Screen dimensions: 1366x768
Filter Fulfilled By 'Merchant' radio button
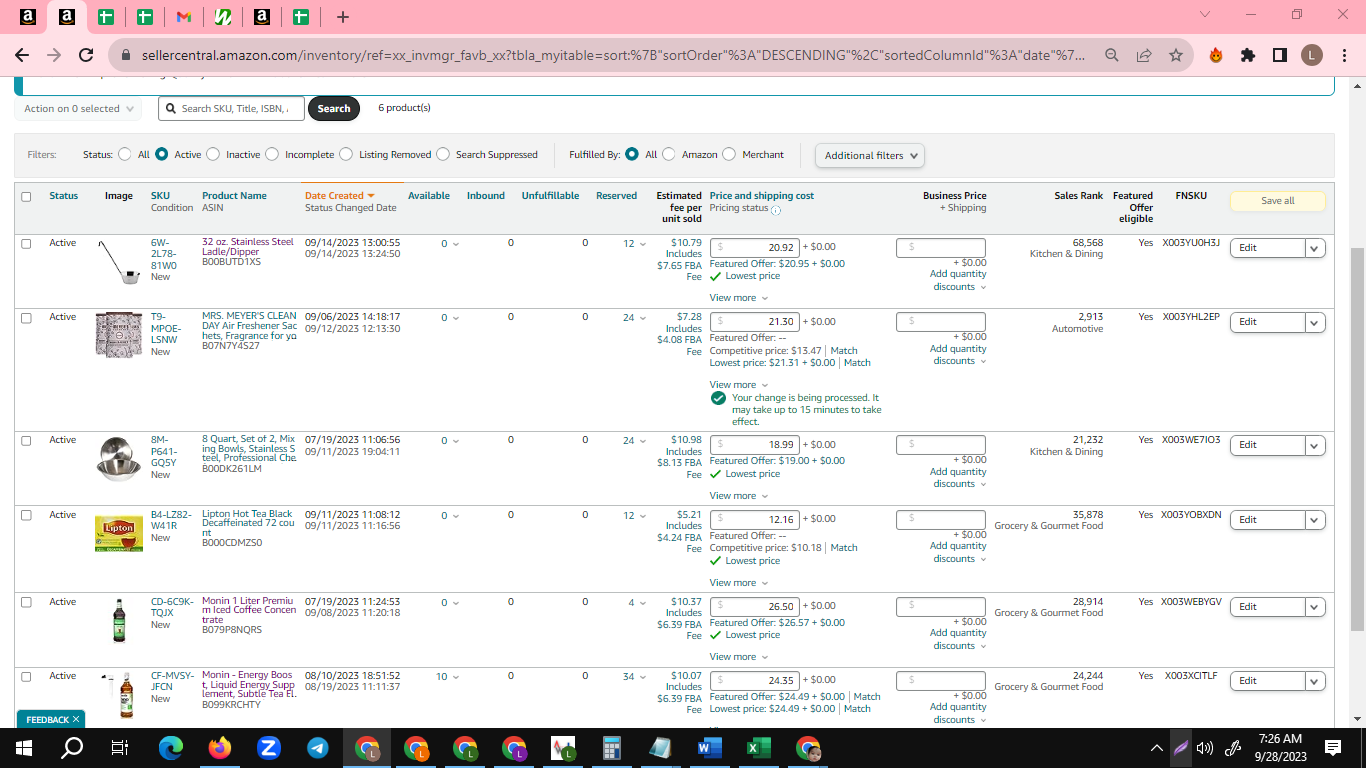tap(729, 155)
